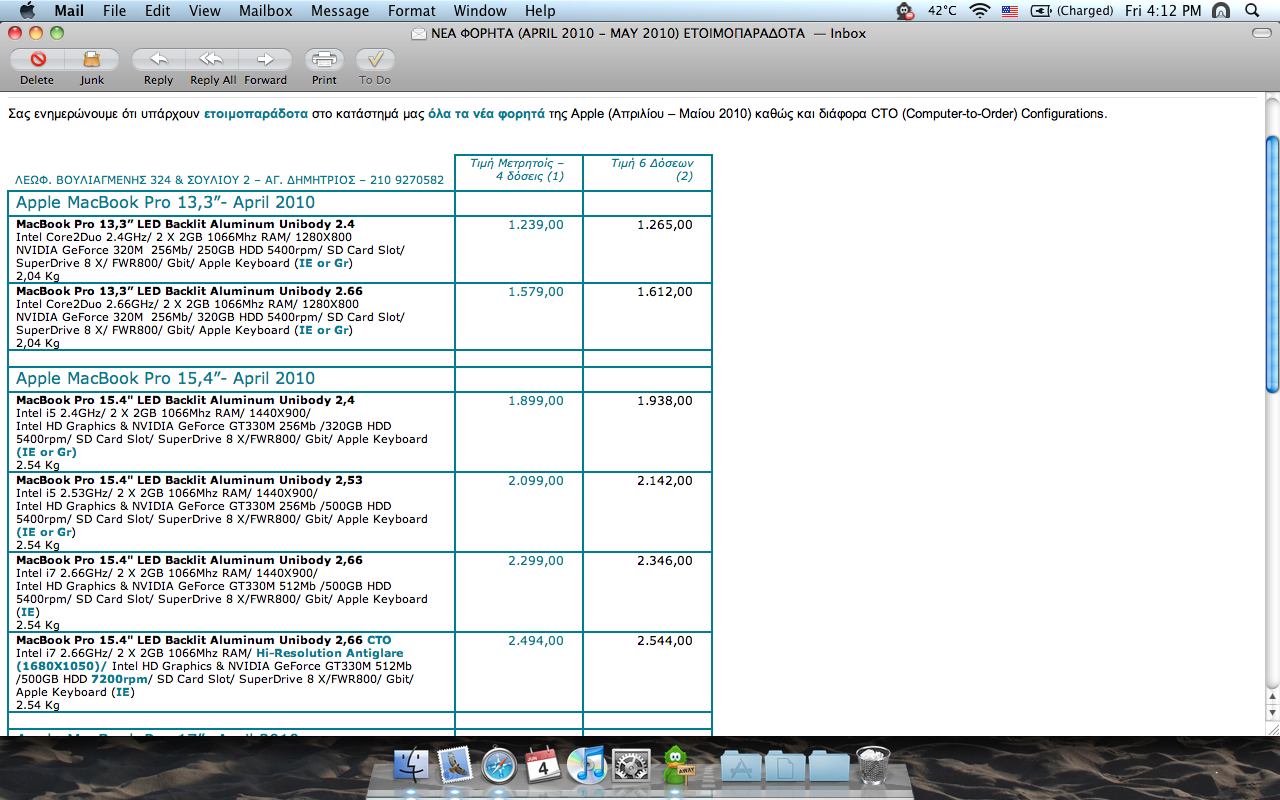Open the US flag input source menu
The height and width of the screenshot is (800, 1280).
pos(1010,10)
